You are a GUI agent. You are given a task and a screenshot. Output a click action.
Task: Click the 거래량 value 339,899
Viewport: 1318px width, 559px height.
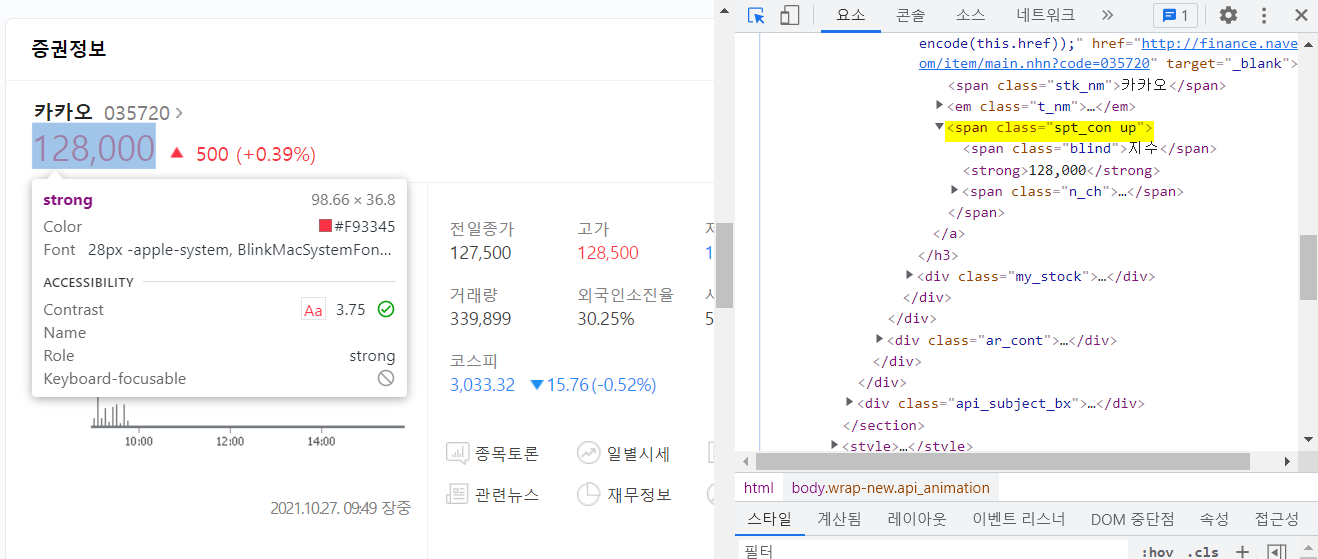click(480, 319)
